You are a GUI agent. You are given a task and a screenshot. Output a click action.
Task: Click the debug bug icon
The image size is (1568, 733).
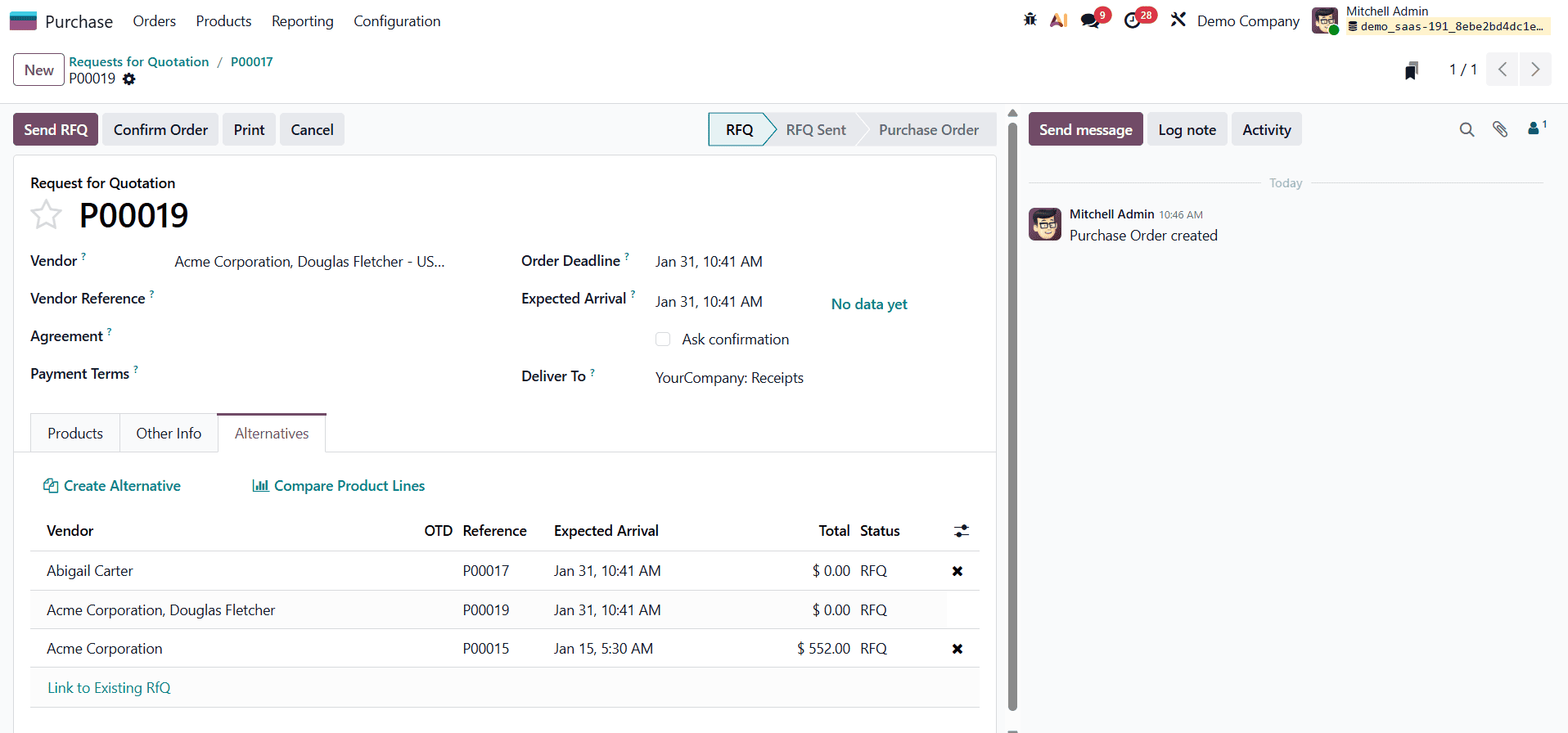1030,20
